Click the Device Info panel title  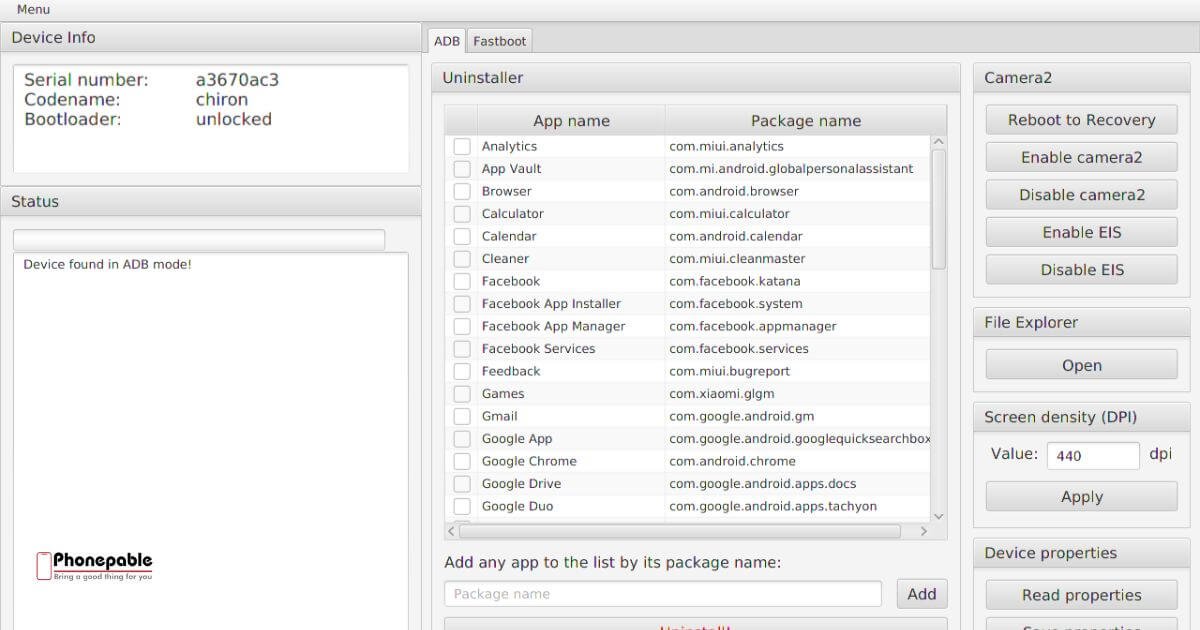point(53,38)
